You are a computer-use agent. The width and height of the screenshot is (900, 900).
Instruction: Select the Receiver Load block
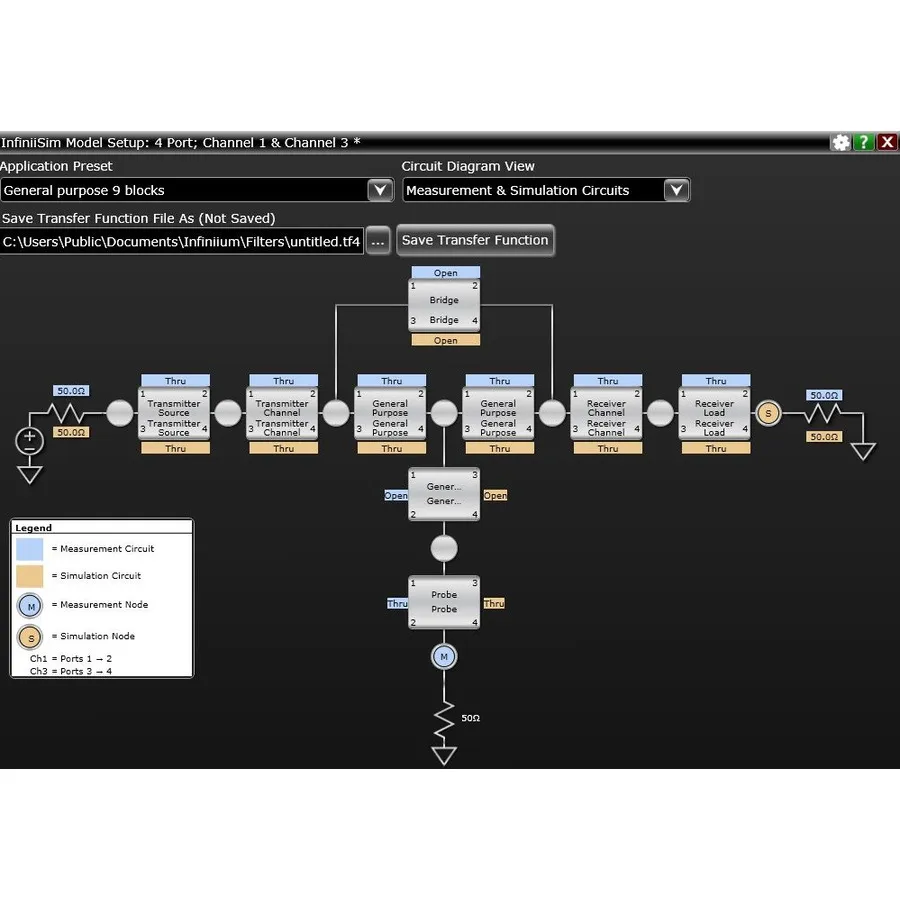[x=714, y=413]
